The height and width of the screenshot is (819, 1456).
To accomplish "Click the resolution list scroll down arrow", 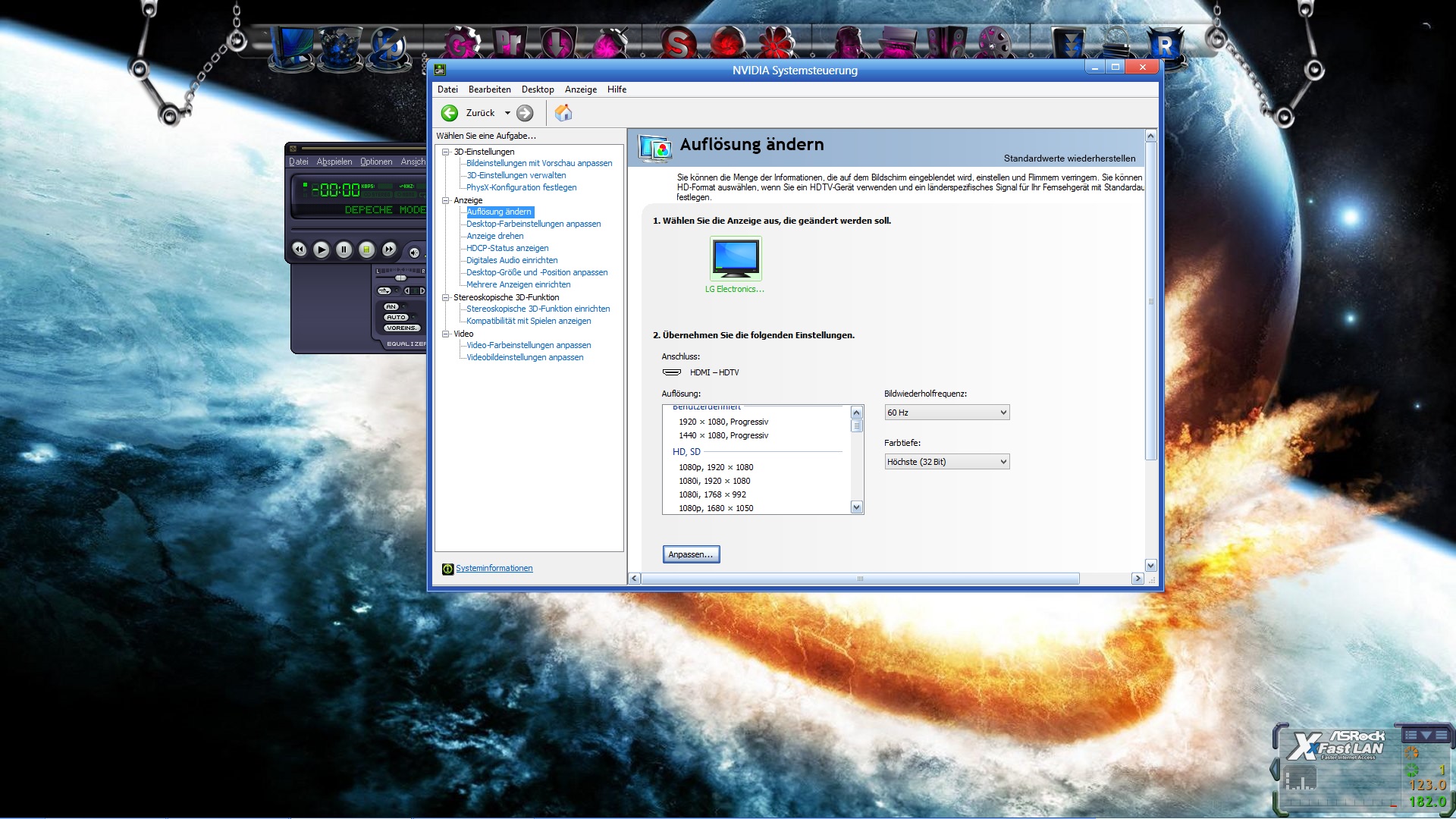I will point(857,507).
